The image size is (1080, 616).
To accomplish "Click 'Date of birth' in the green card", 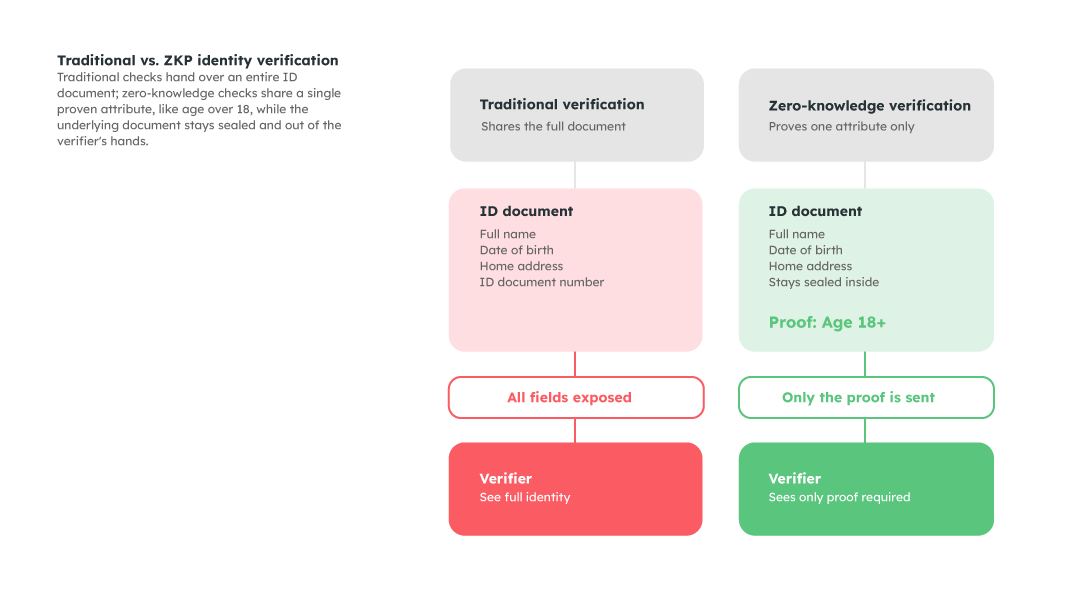I will pyautogui.click(x=805, y=250).
